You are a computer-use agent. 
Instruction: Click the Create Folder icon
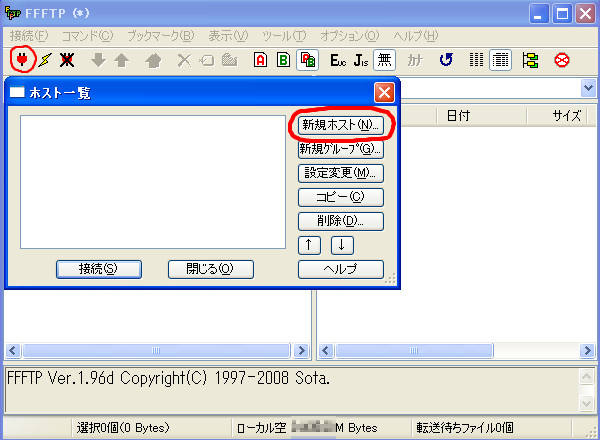click(x=230, y=60)
